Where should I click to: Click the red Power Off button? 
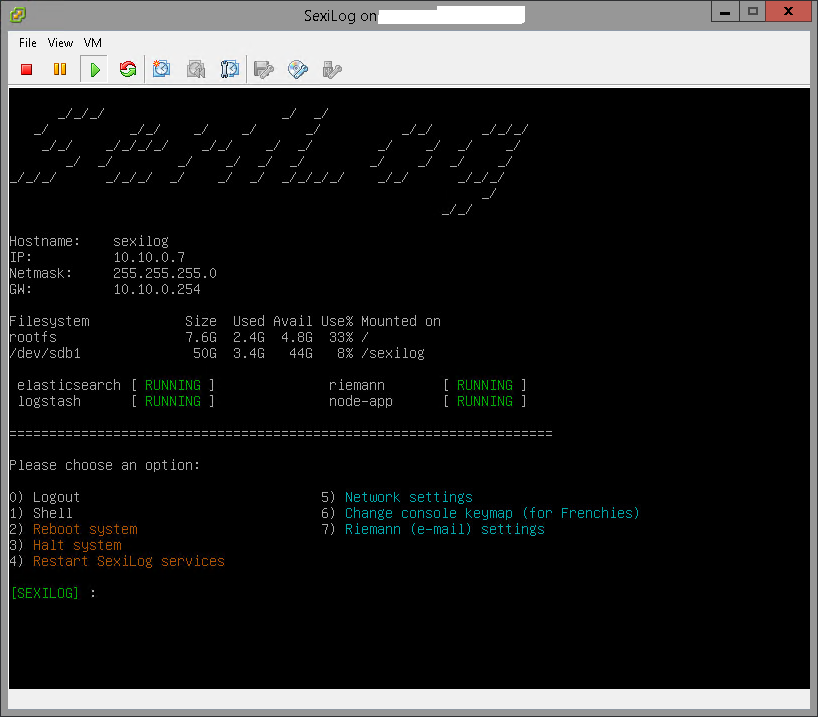click(x=27, y=69)
